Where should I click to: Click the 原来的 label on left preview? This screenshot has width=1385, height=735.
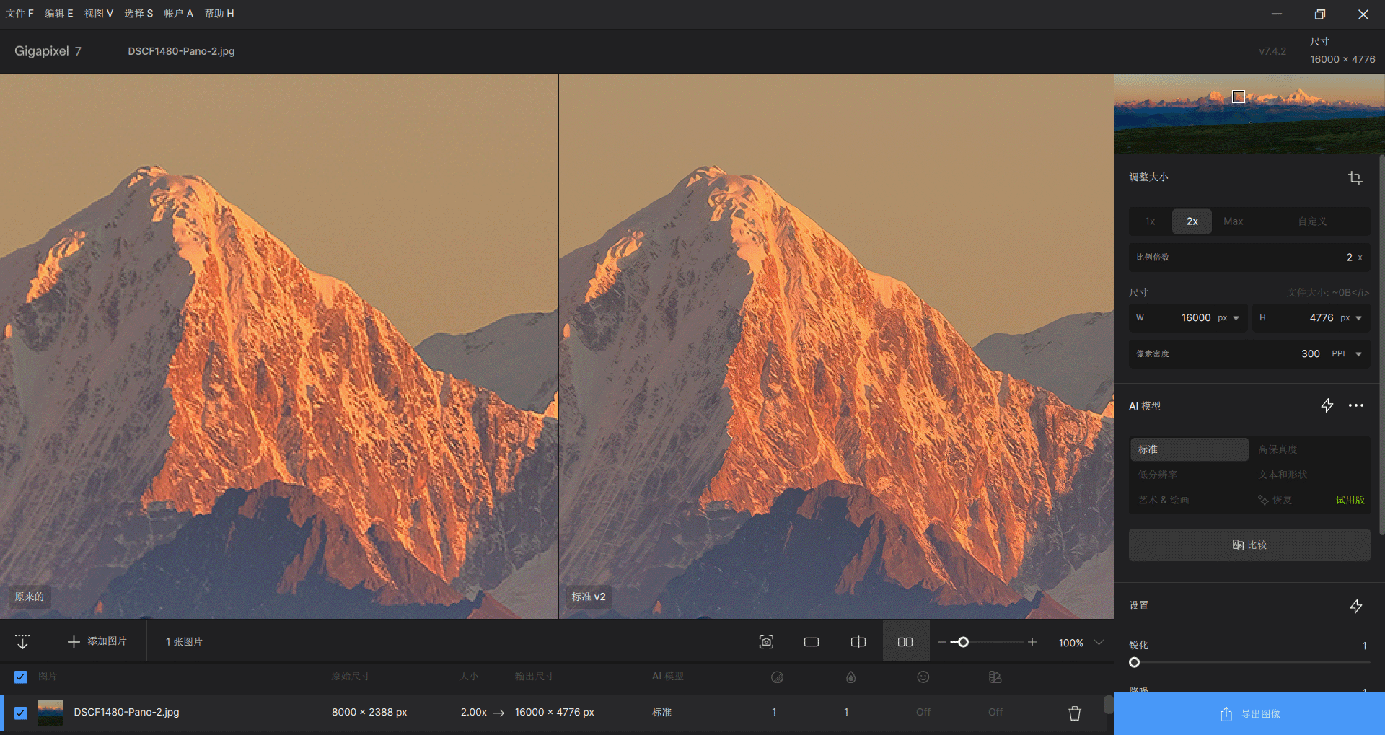click(x=29, y=597)
